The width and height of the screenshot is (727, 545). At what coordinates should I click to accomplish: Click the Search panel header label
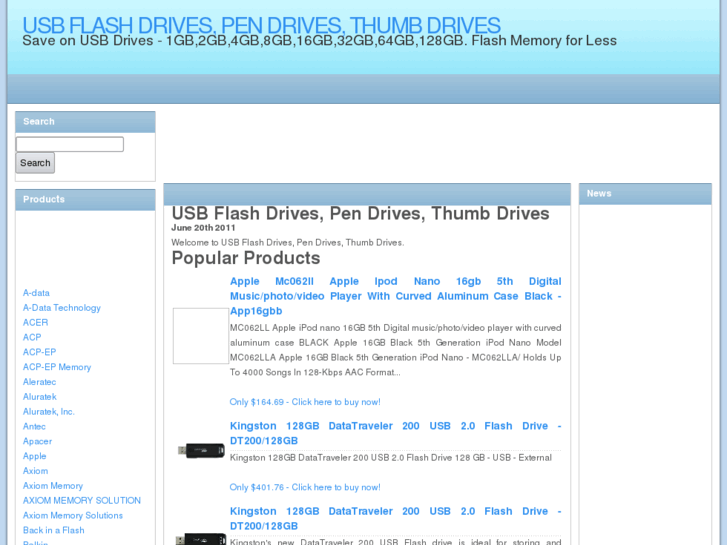[39, 122]
